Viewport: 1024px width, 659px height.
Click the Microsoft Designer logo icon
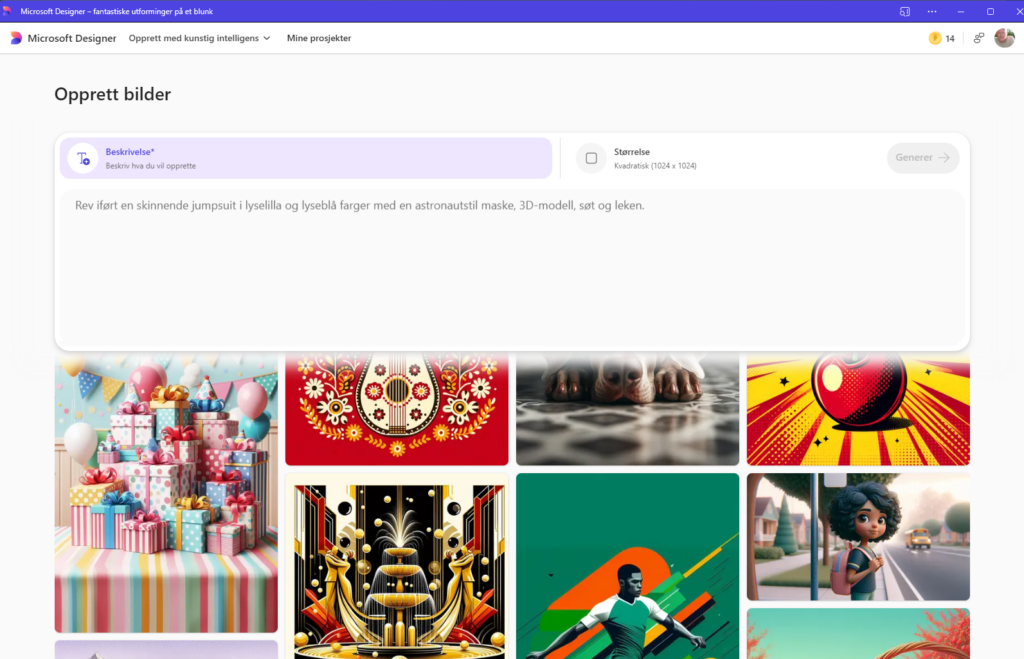click(x=16, y=38)
